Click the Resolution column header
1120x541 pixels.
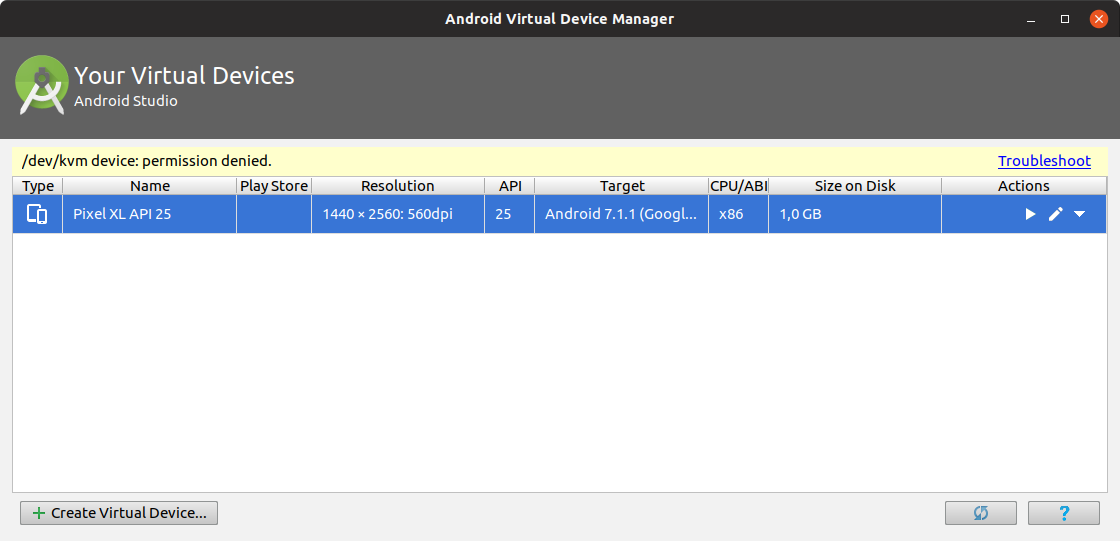point(398,186)
